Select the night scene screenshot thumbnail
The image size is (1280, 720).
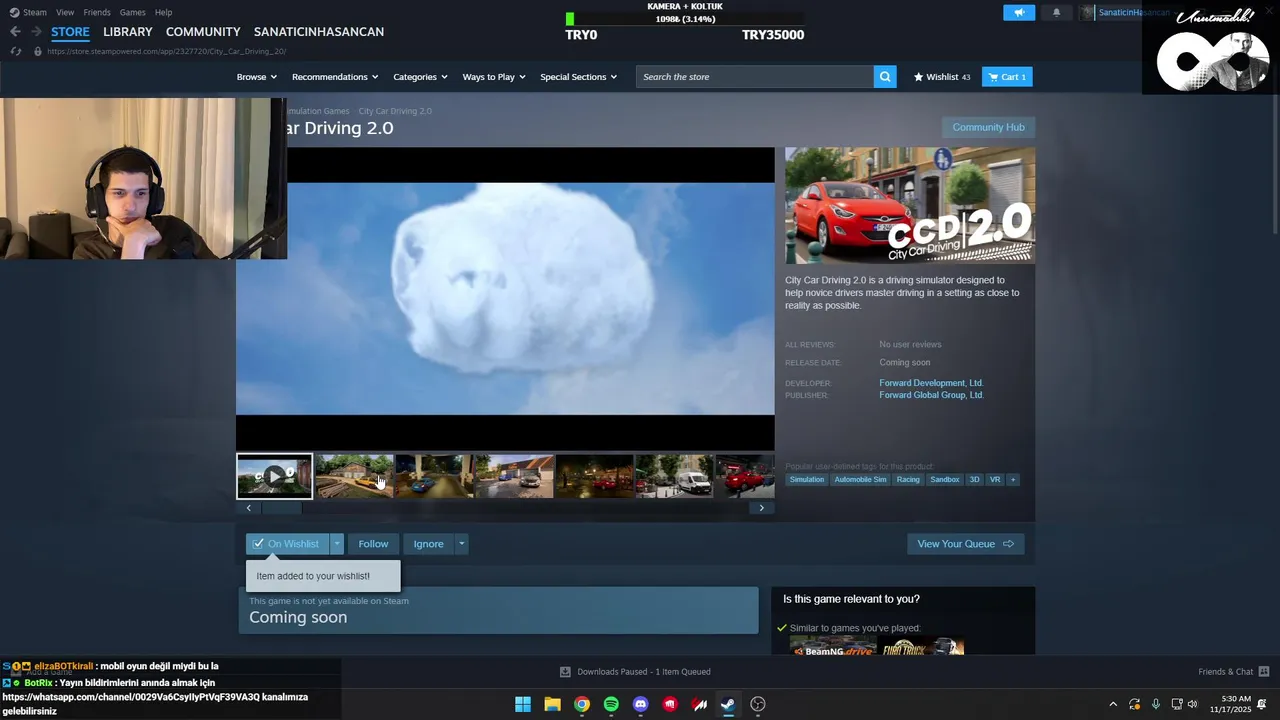tap(594, 476)
